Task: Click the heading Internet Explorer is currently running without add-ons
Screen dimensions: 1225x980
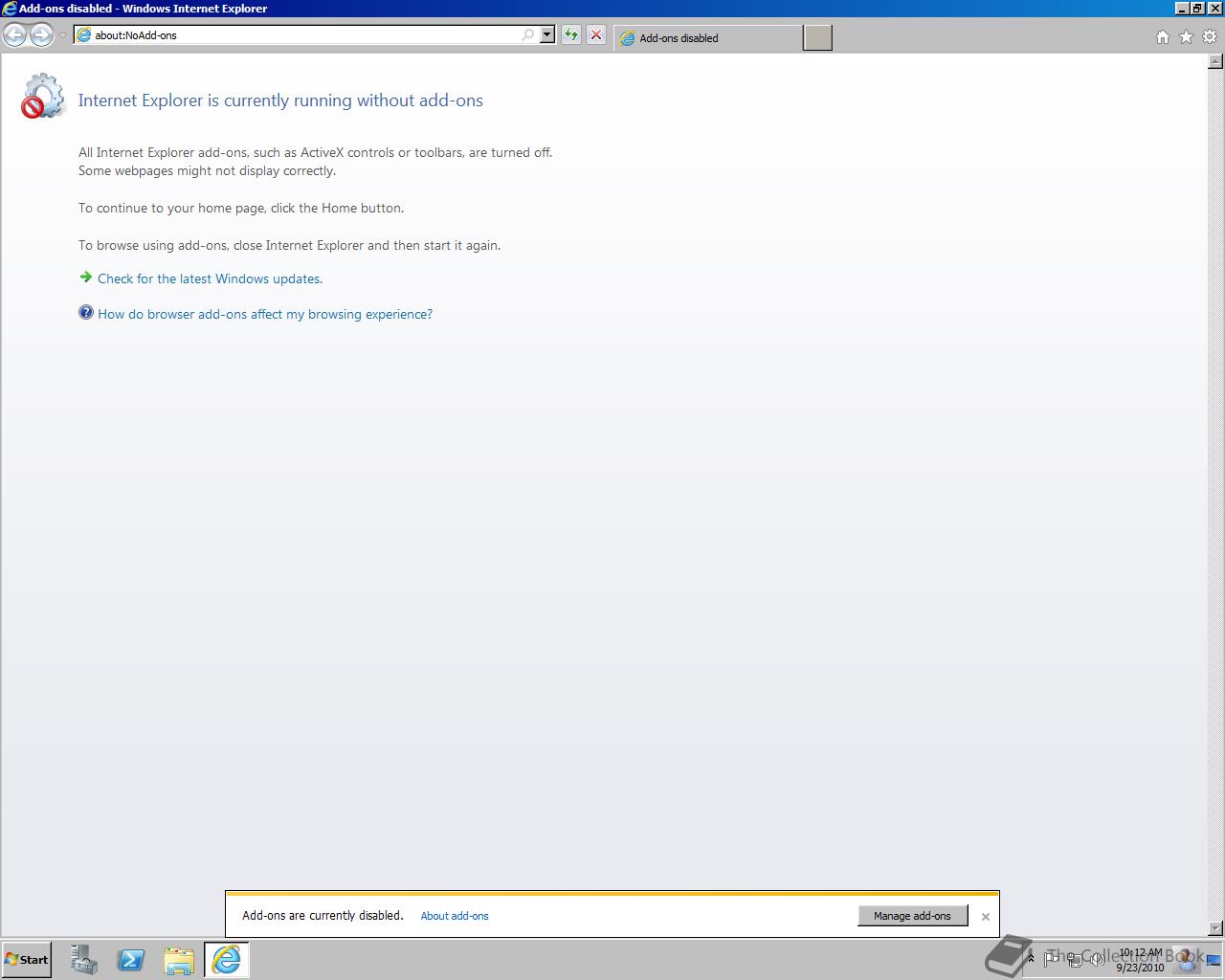Action: click(280, 100)
